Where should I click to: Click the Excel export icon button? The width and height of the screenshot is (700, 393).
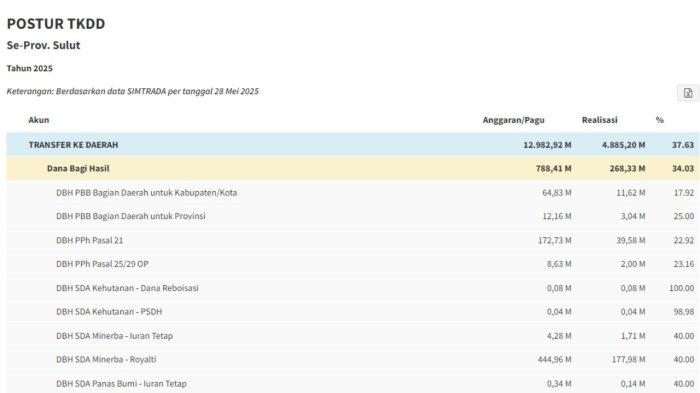[688, 93]
